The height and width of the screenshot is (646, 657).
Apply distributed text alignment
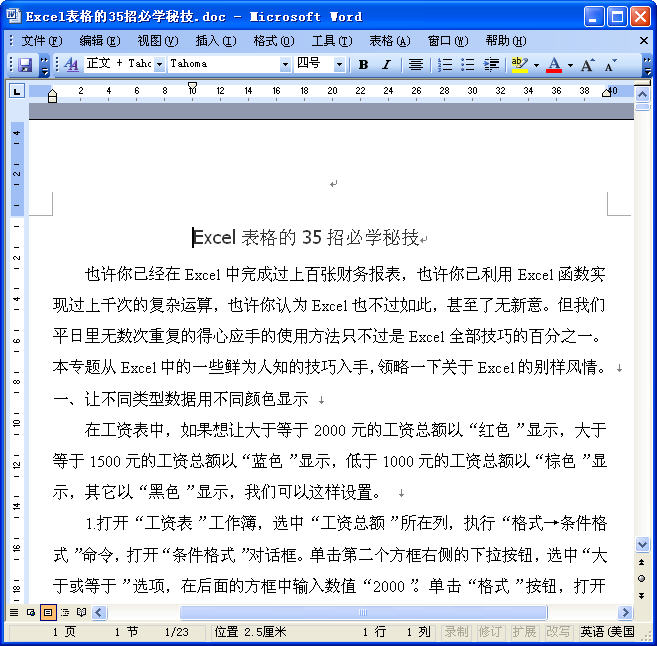[415, 64]
